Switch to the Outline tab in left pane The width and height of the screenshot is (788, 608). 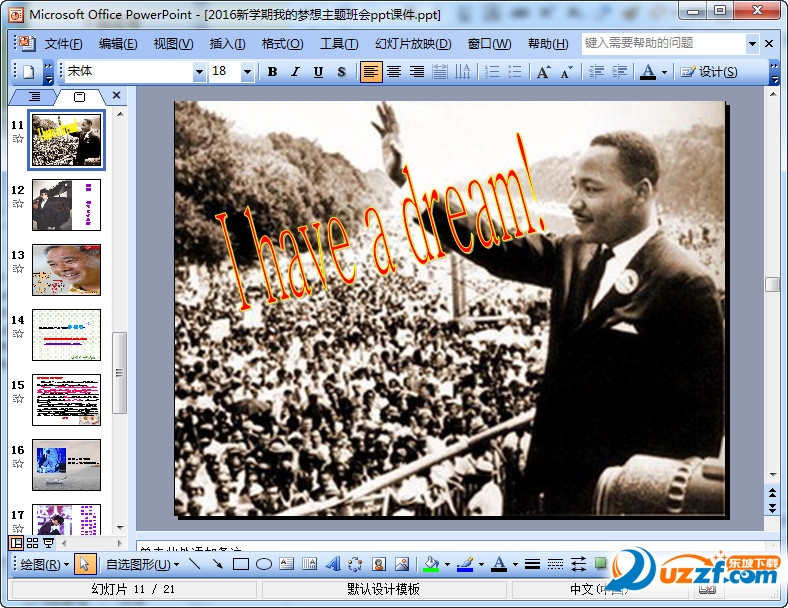pyautogui.click(x=34, y=96)
